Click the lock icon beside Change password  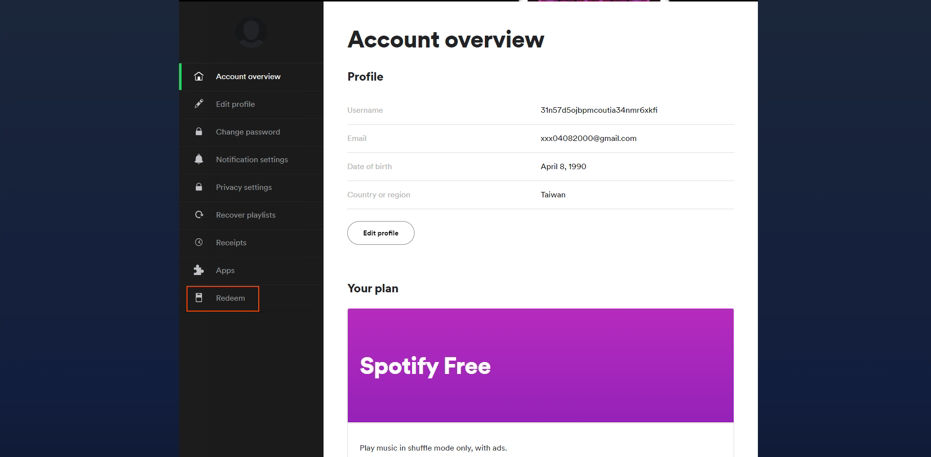(199, 132)
